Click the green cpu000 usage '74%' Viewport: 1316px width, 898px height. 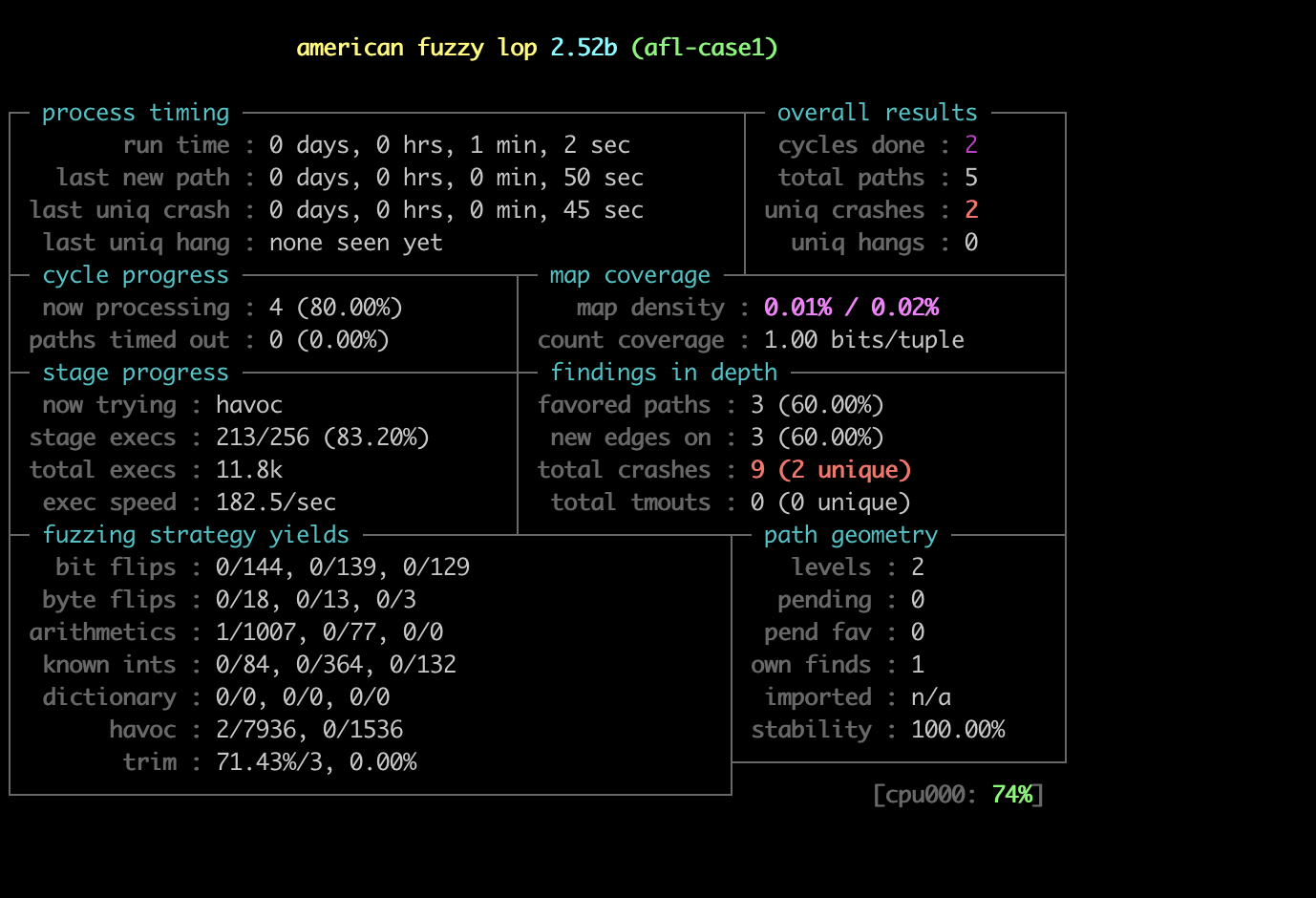(x=1012, y=795)
